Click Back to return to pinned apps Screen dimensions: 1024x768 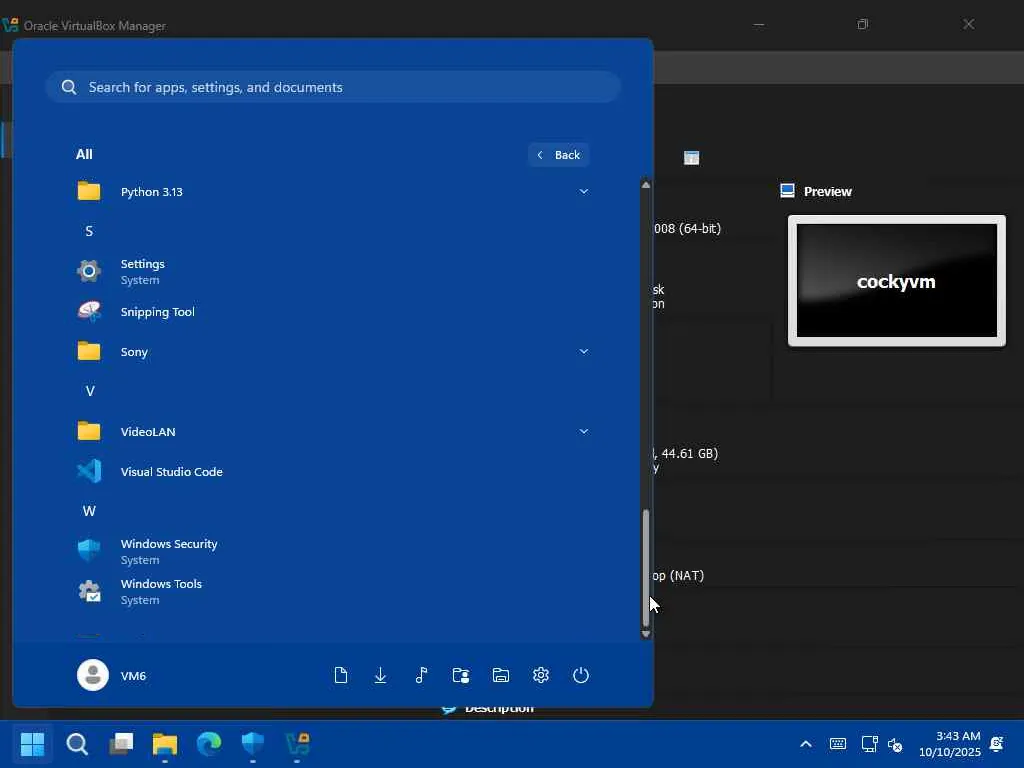coord(559,155)
